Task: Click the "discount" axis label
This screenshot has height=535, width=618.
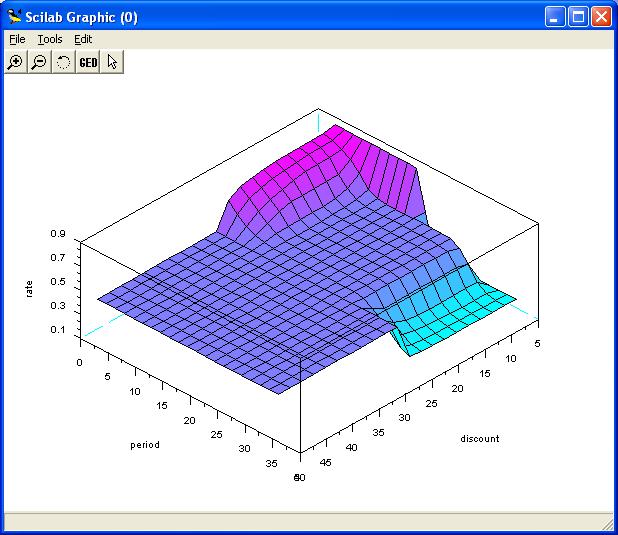Action: tap(479, 438)
